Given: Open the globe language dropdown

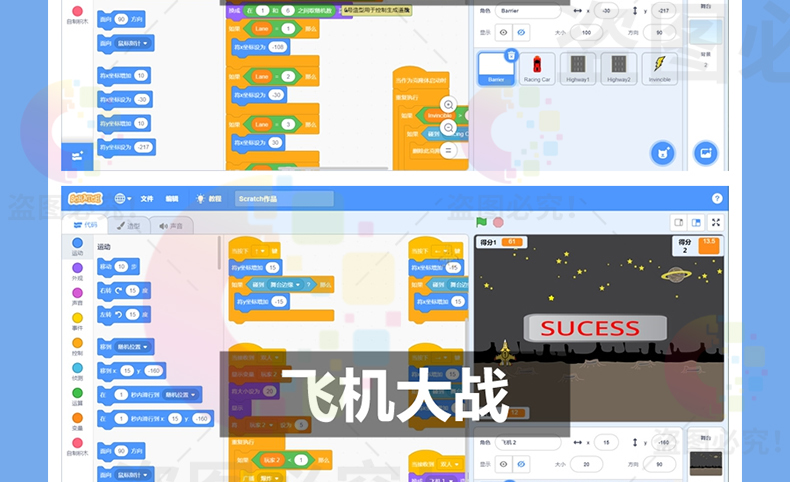Looking at the screenshot, I should pos(122,198).
